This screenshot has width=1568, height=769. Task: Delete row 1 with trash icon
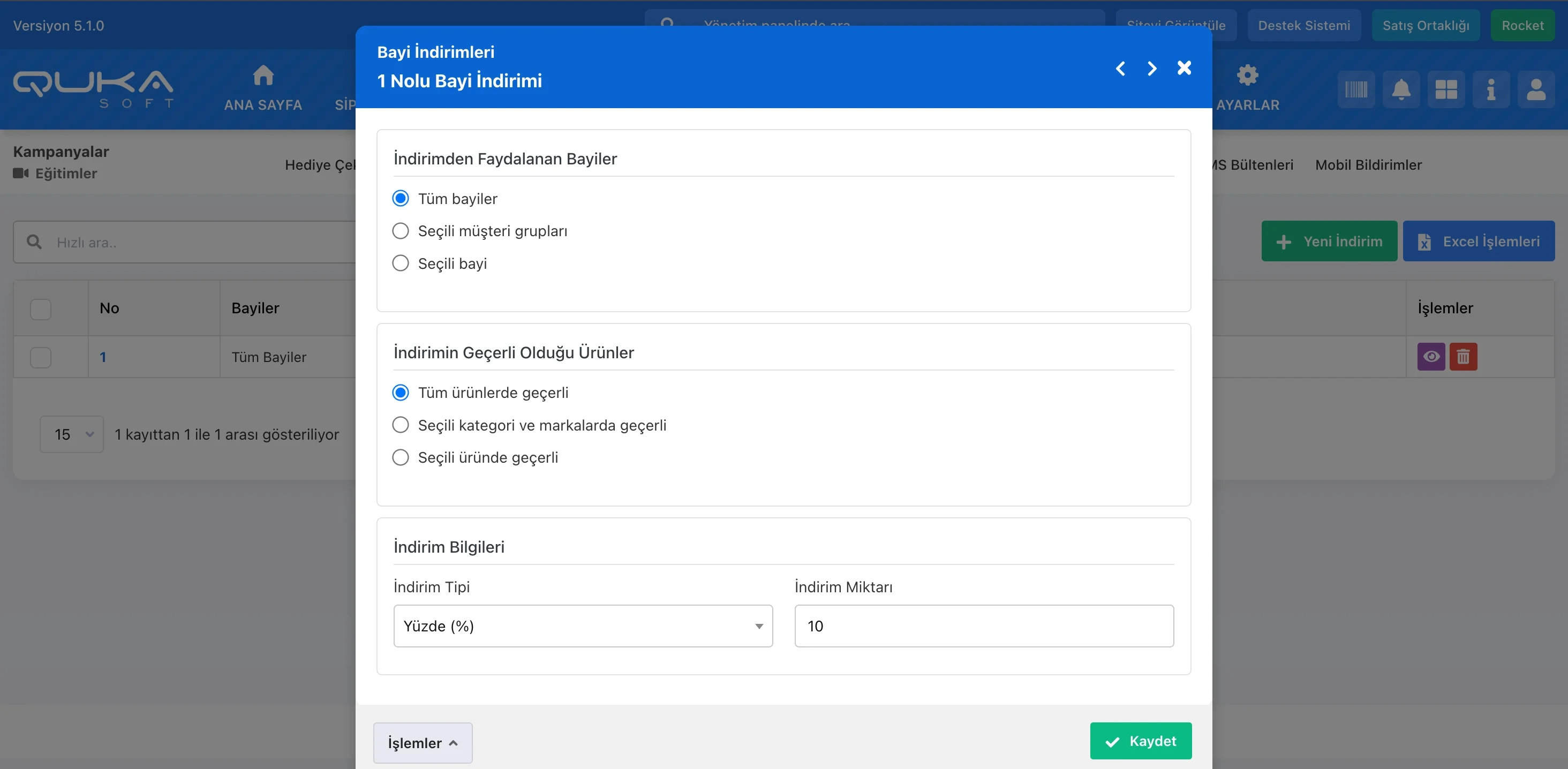coord(1463,357)
